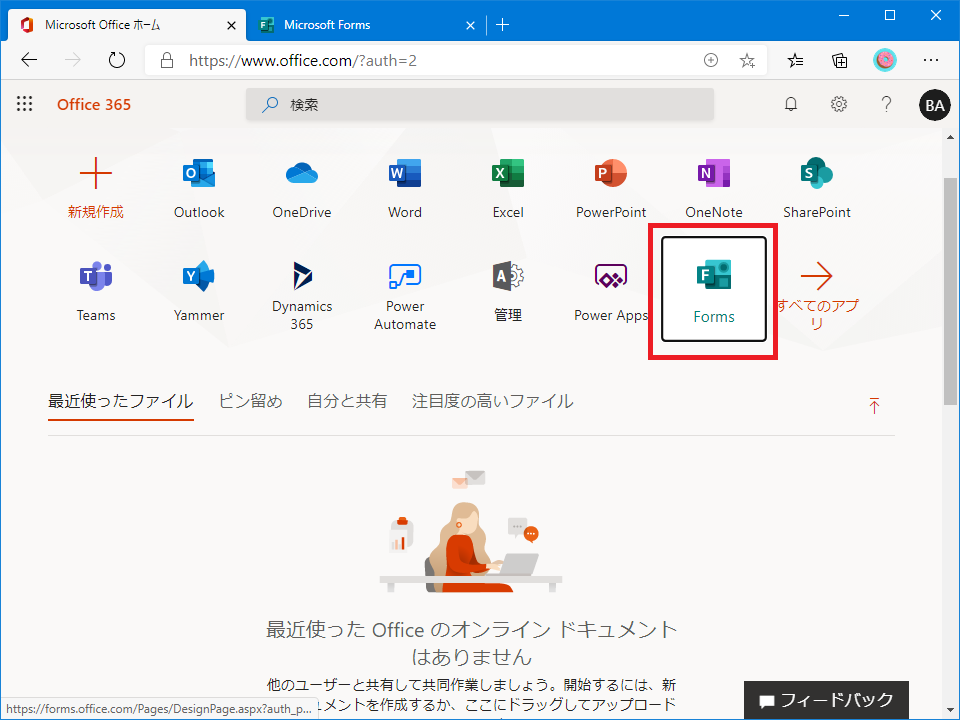Screen dimensions: 960x720
Task: Click the browser back arrow
Action: [x=29, y=60]
